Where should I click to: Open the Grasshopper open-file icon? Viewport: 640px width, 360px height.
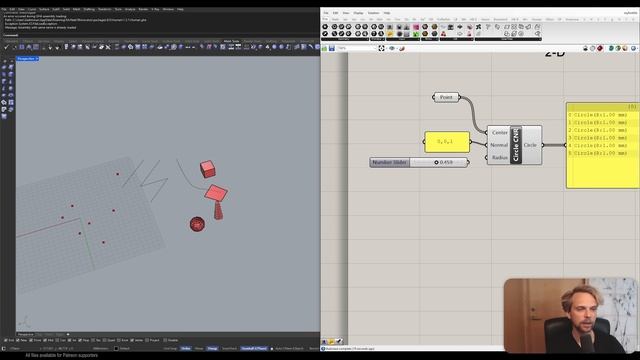click(324, 49)
